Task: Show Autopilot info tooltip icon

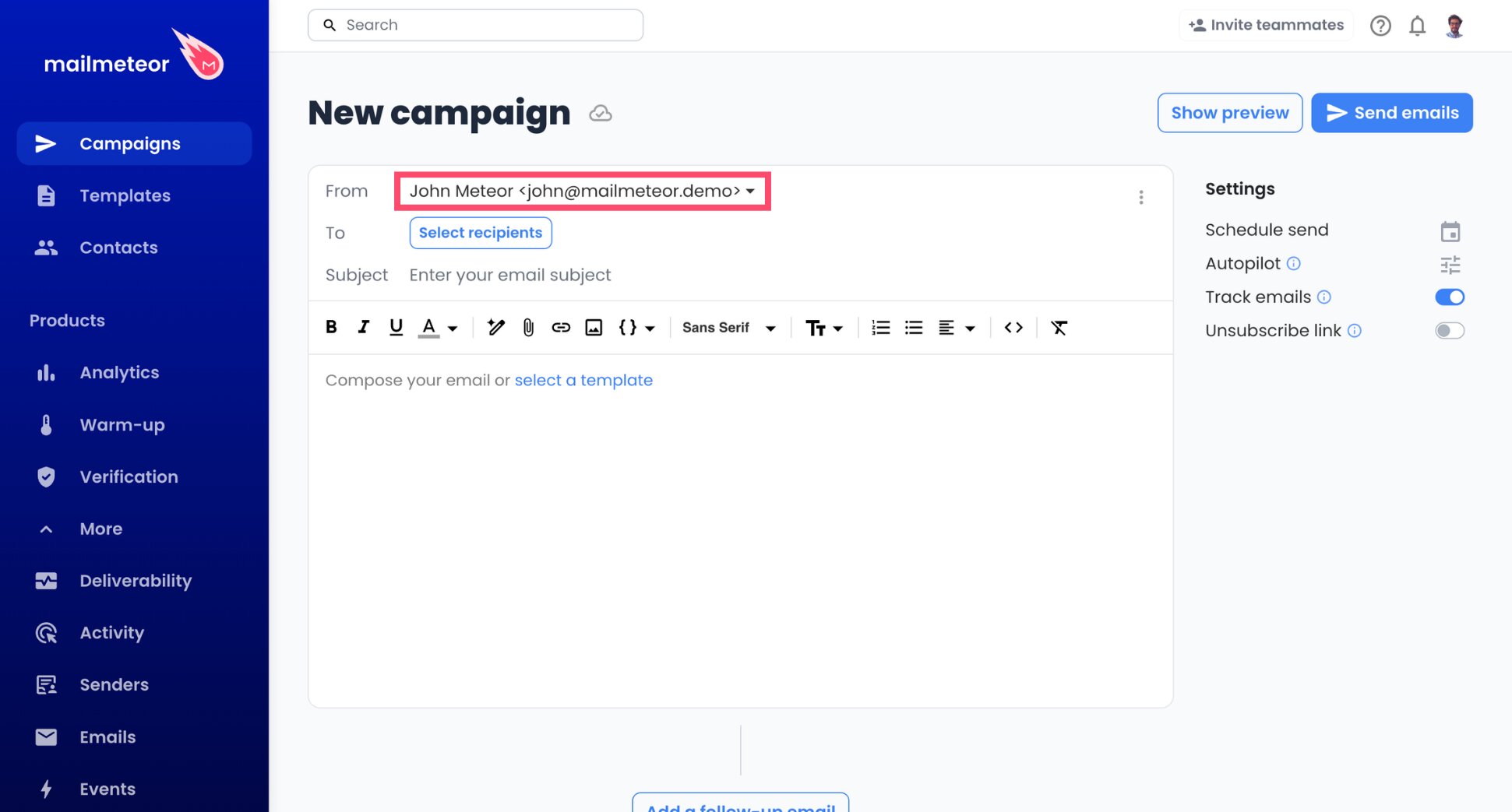Action: 1294,263
